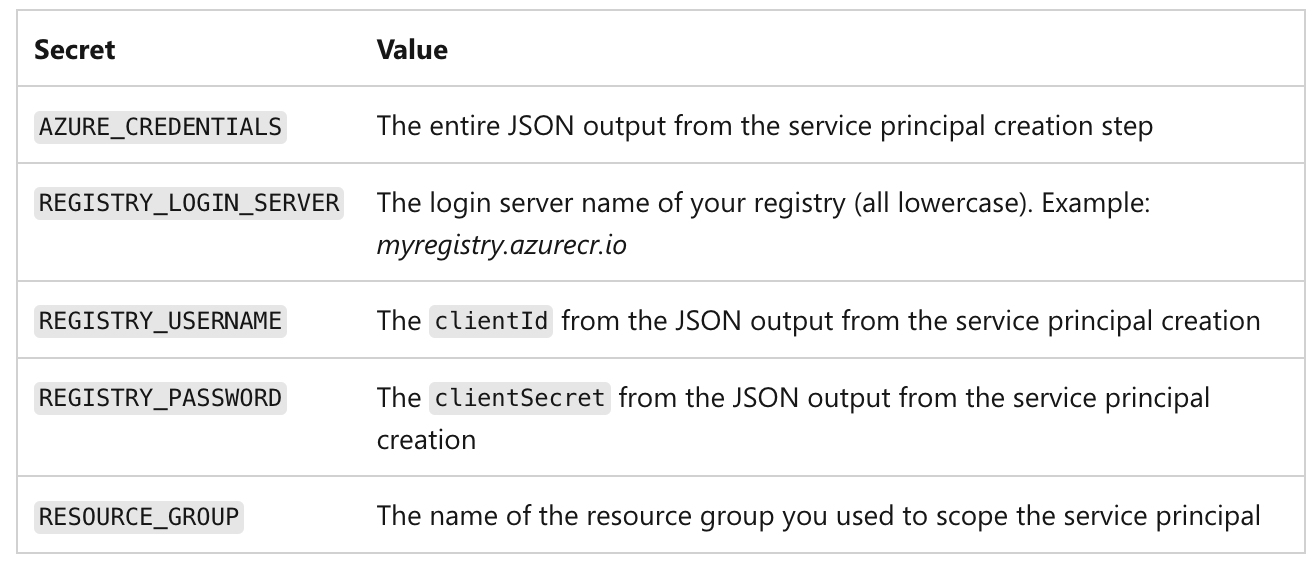The width and height of the screenshot is (1312, 562).
Task: Click the clientSecret inline code
Action: [x=520, y=398]
